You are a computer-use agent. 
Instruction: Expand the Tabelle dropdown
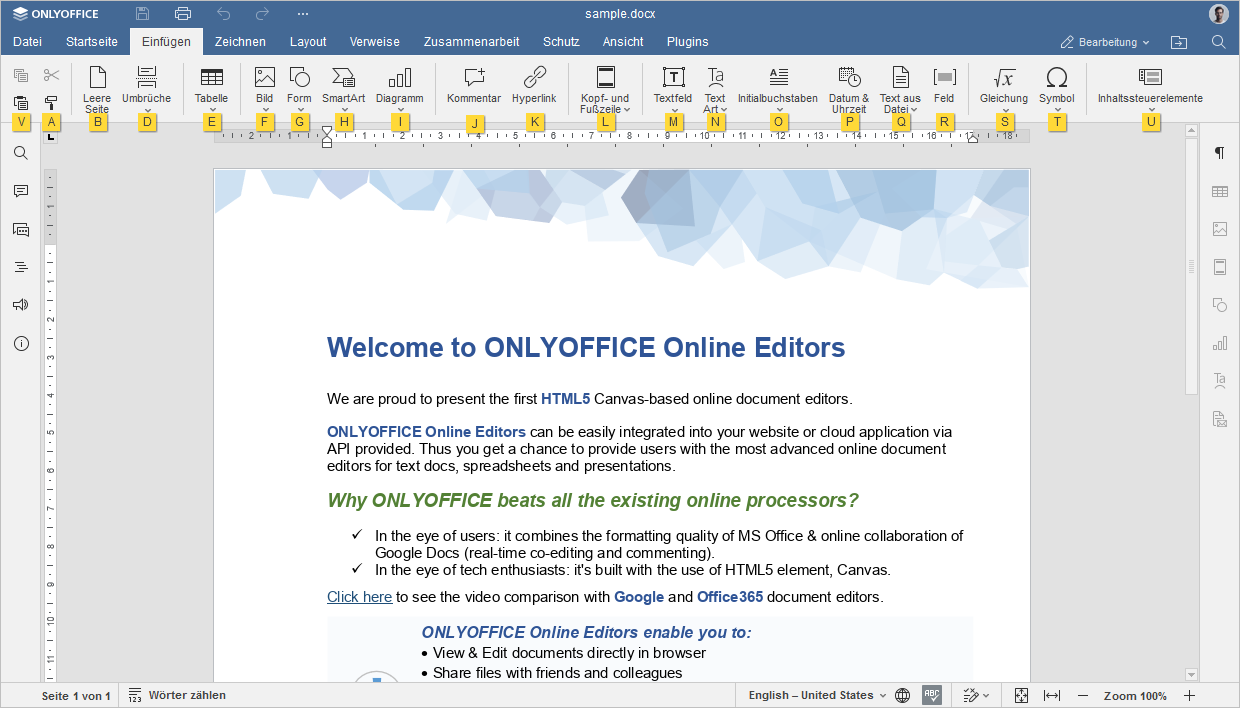point(212,109)
